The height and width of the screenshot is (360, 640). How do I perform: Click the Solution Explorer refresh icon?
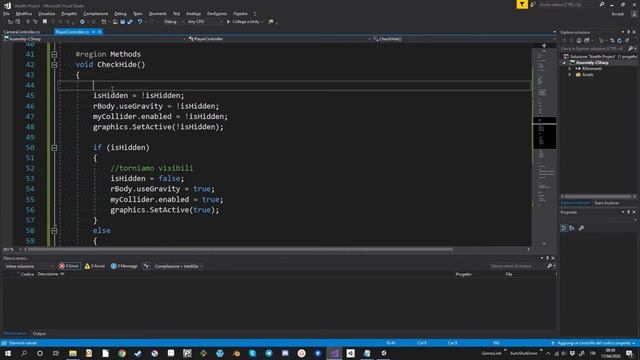620,40
